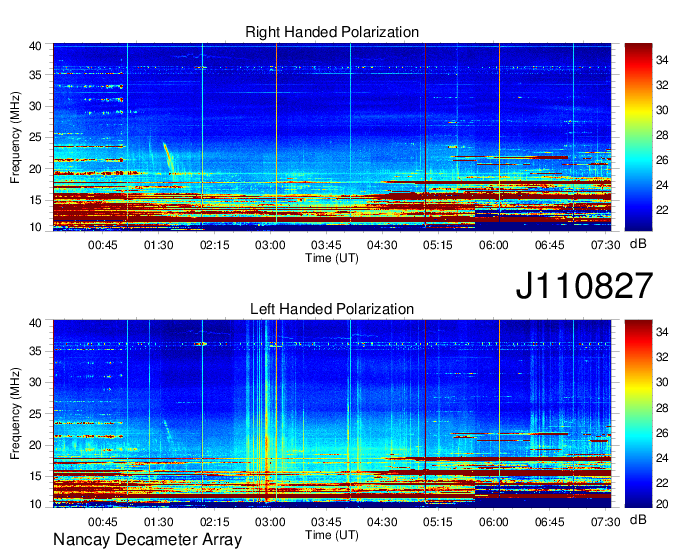
Task: Click the 04:30 tick label under Left Handed plot
Action: (382, 522)
